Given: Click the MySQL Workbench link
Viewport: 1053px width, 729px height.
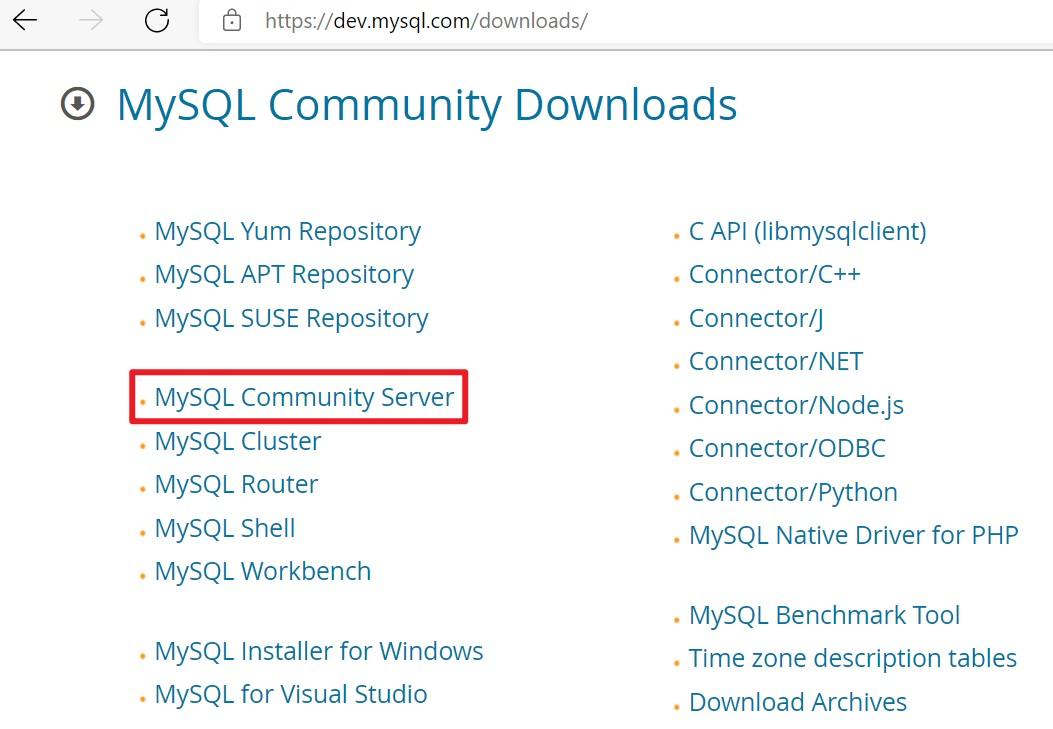Looking at the screenshot, I should (x=263, y=571).
